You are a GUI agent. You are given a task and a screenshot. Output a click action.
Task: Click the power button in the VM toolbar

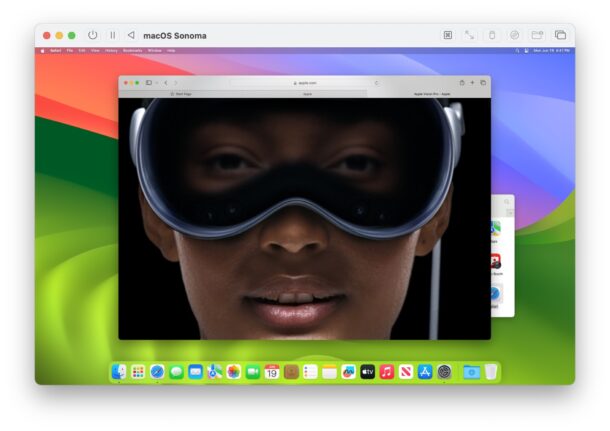(x=93, y=35)
